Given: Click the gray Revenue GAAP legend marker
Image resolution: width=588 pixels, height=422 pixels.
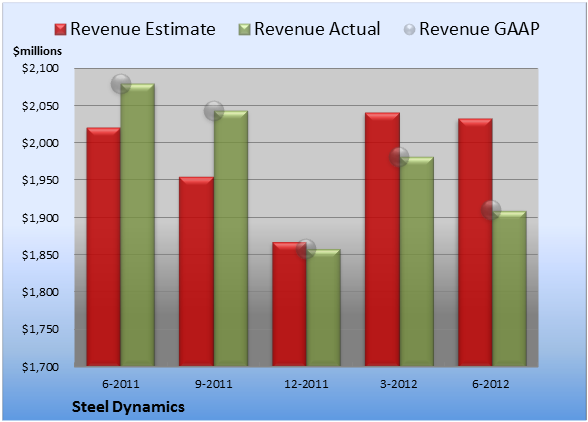Looking at the screenshot, I should click(409, 29).
